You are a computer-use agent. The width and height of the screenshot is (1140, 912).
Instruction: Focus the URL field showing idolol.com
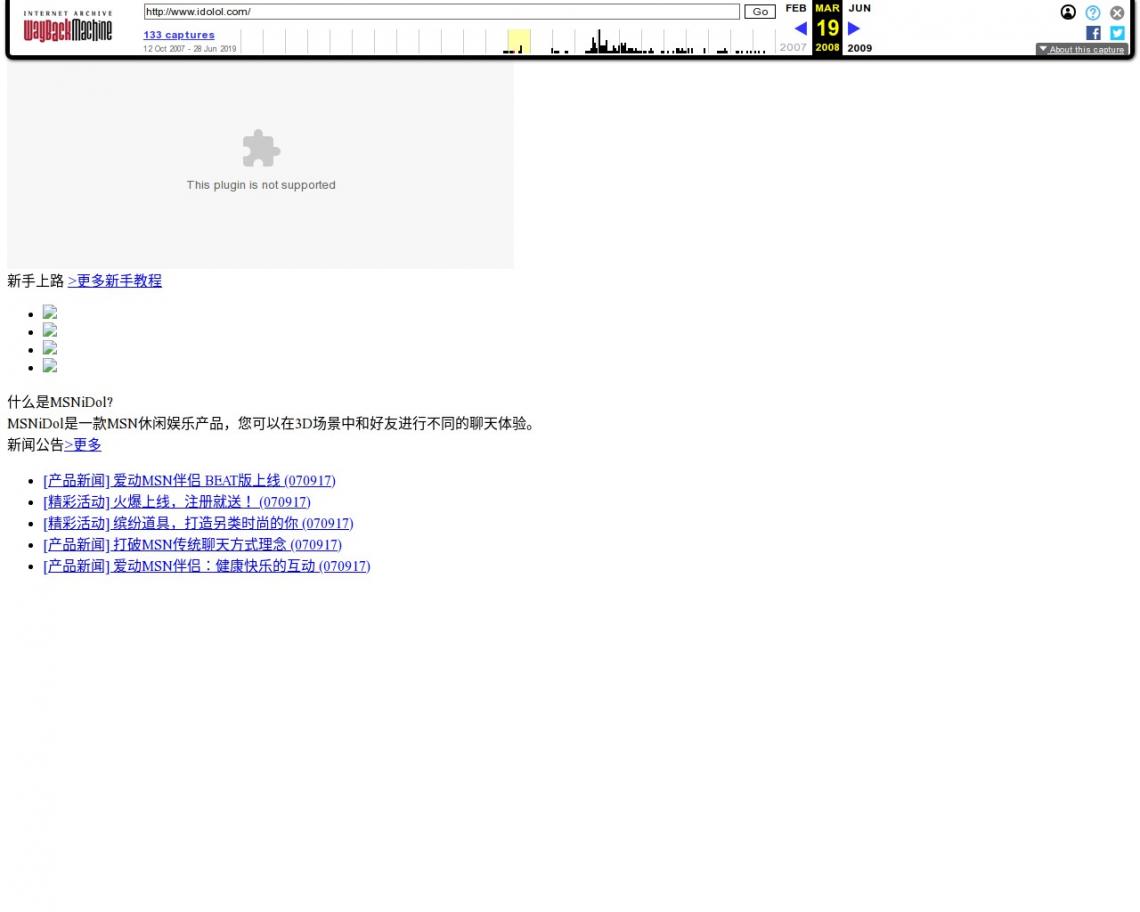pos(441,12)
